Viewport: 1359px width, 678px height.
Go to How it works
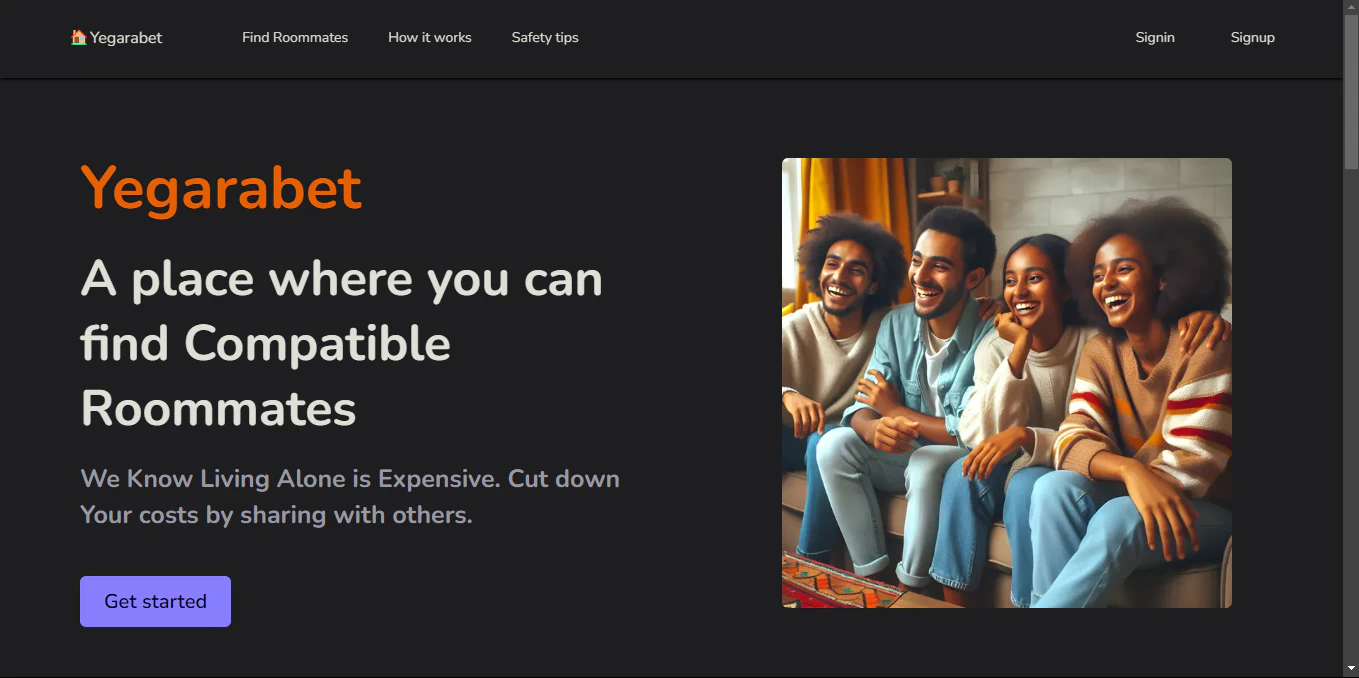point(430,38)
